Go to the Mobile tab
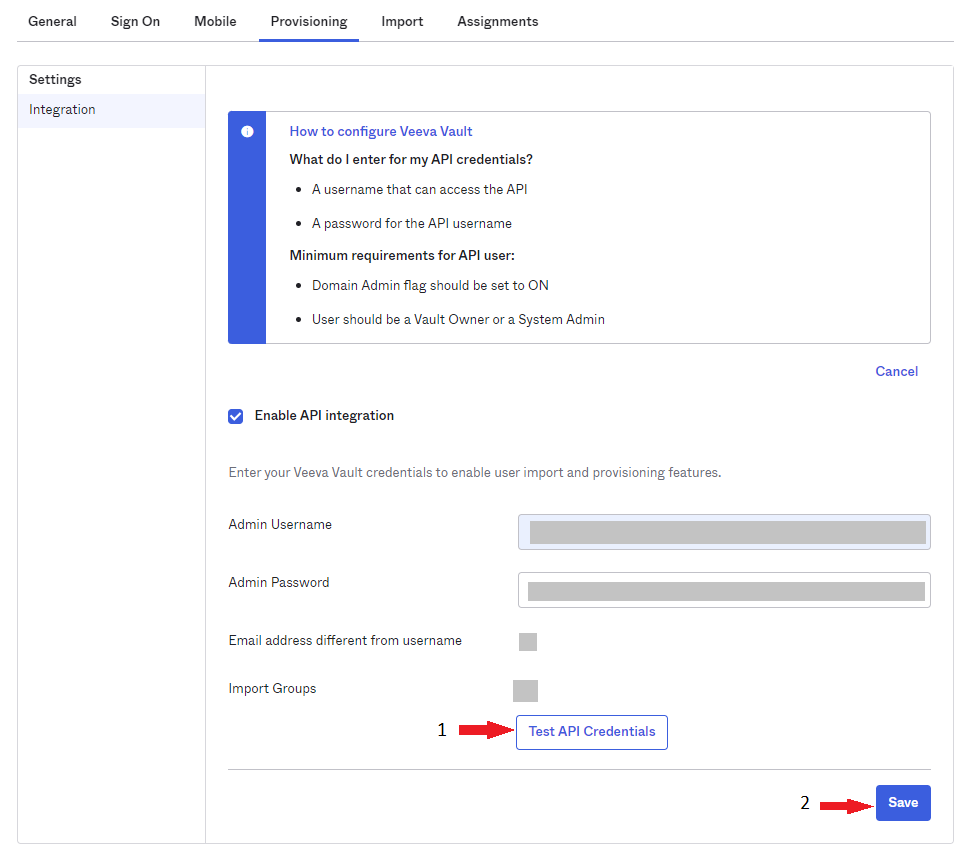Screen dimensions: 970x850 [215, 21]
